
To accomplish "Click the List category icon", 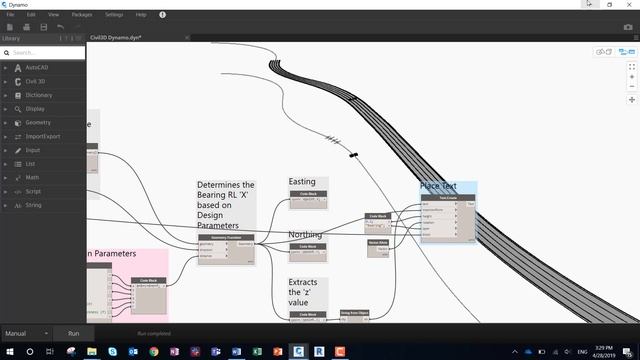I will (x=18, y=164).
